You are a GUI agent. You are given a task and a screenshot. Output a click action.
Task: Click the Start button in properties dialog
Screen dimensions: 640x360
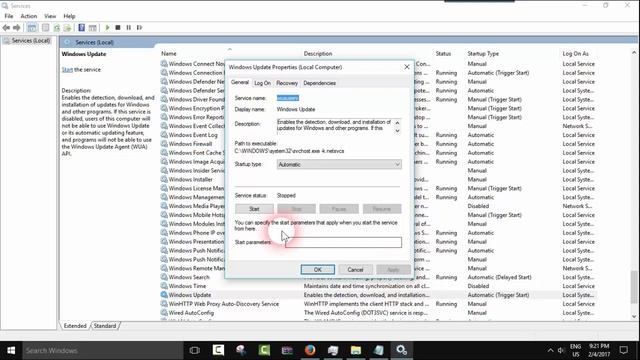254,209
